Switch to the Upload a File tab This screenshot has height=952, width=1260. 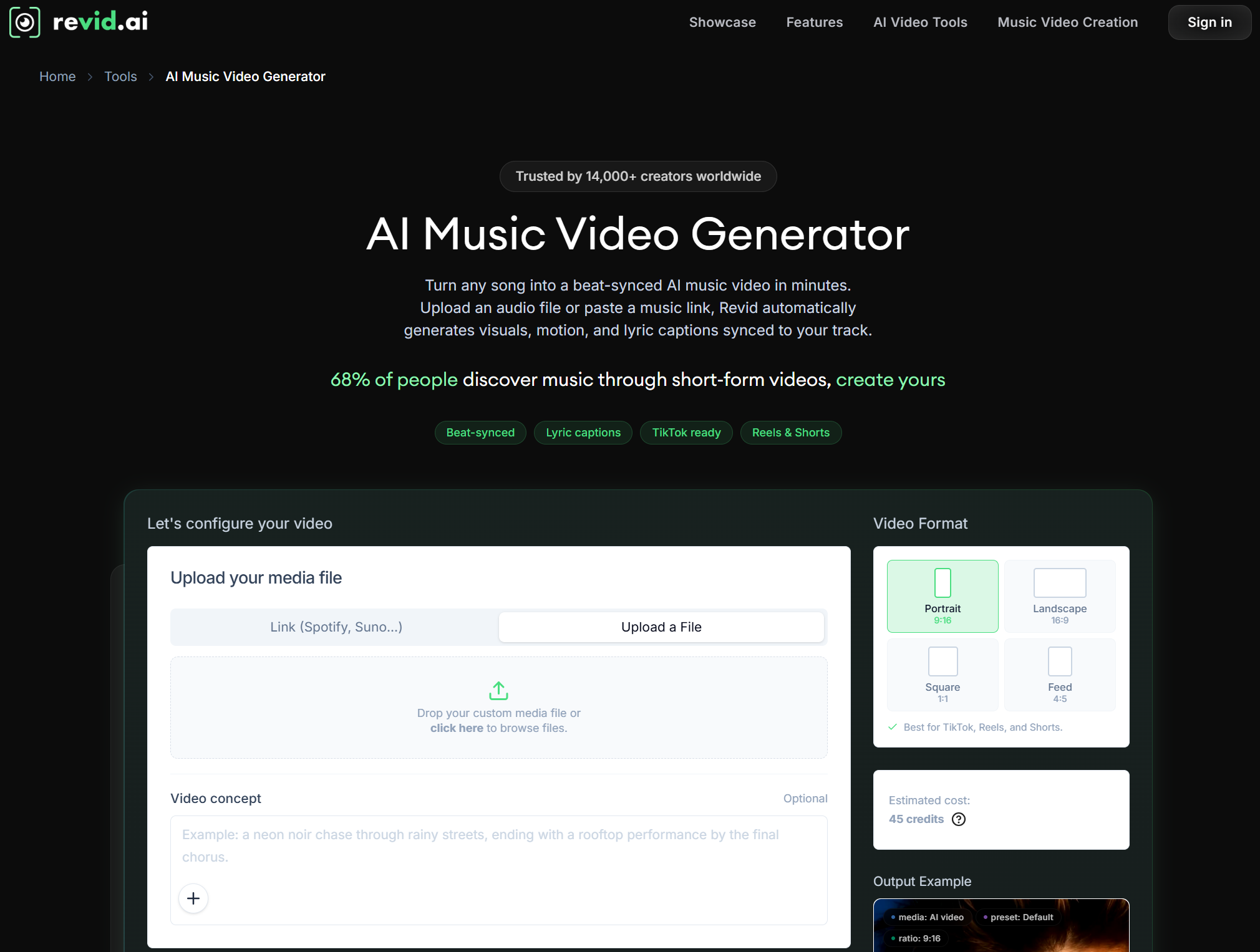(x=661, y=627)
